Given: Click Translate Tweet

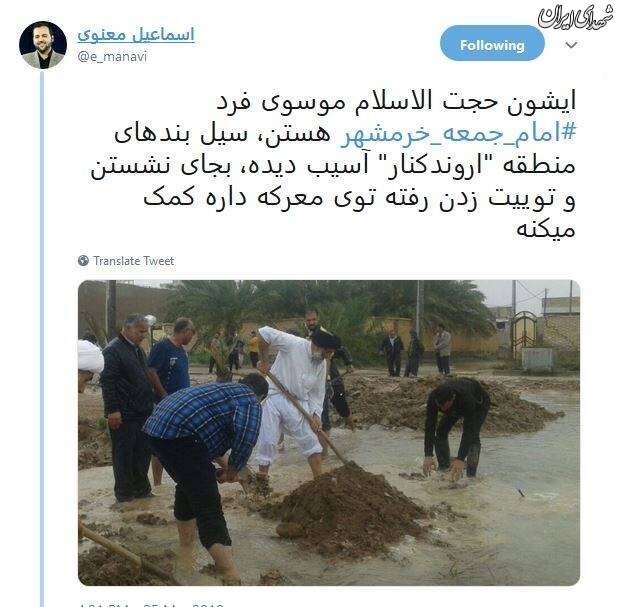Looking at the screenshot, I should click(133, 261).
